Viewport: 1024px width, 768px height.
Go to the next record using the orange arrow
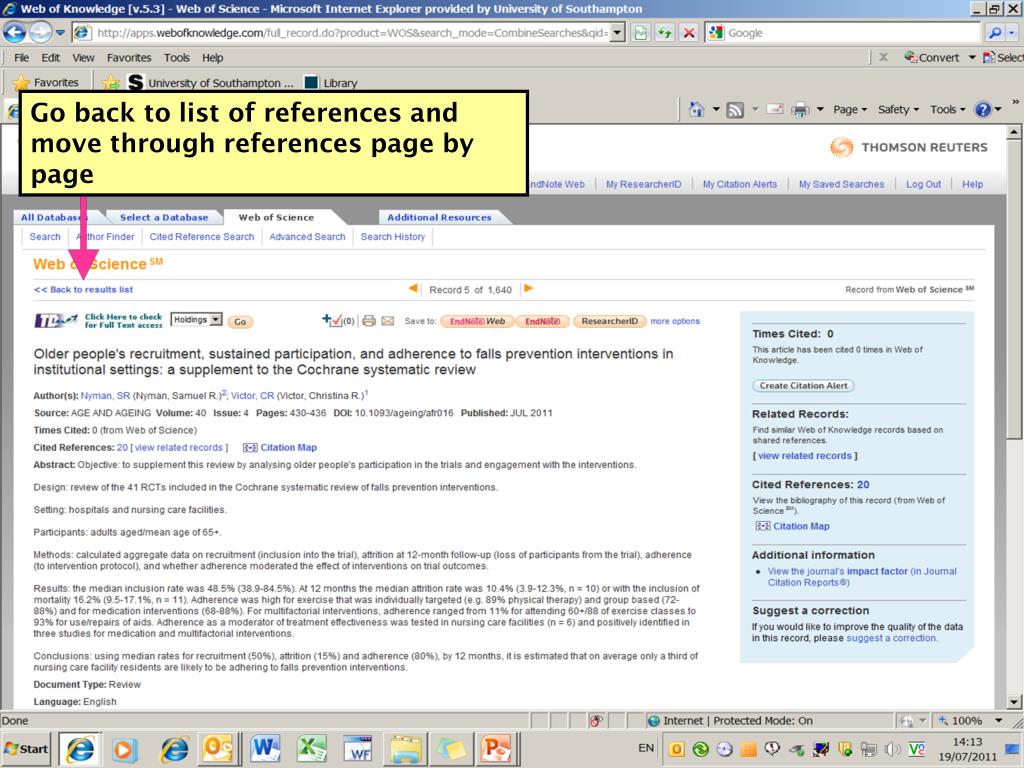pyautogui.click(x=528, y=289)
